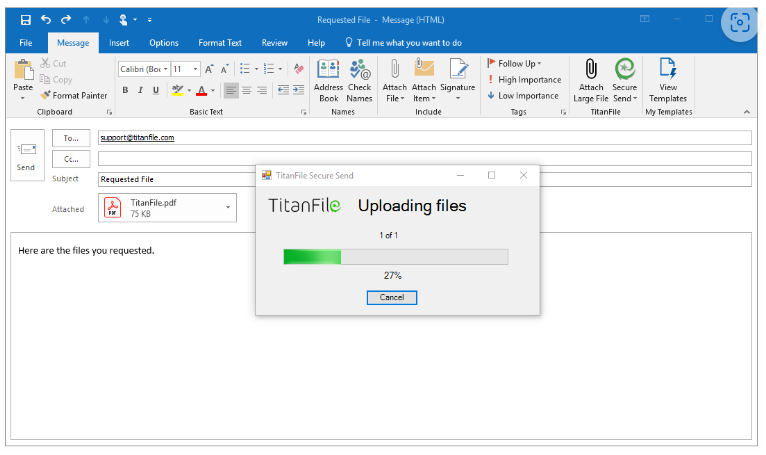Collapse the ribbon with the chevron

(x=746, y=112)
